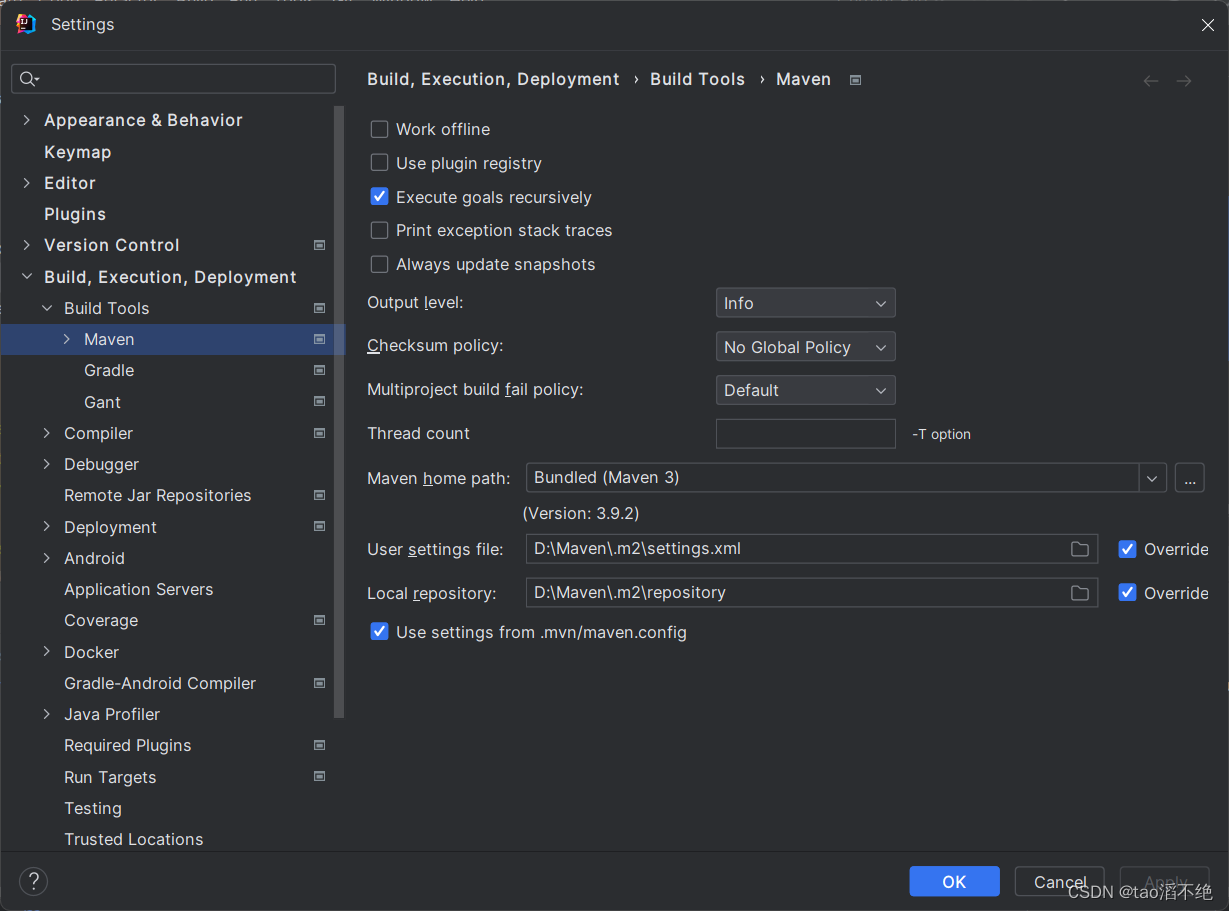Enable Print exception stack traces
The width and height of the screenshot is (1229, 911).
click(x=379, y=230)
